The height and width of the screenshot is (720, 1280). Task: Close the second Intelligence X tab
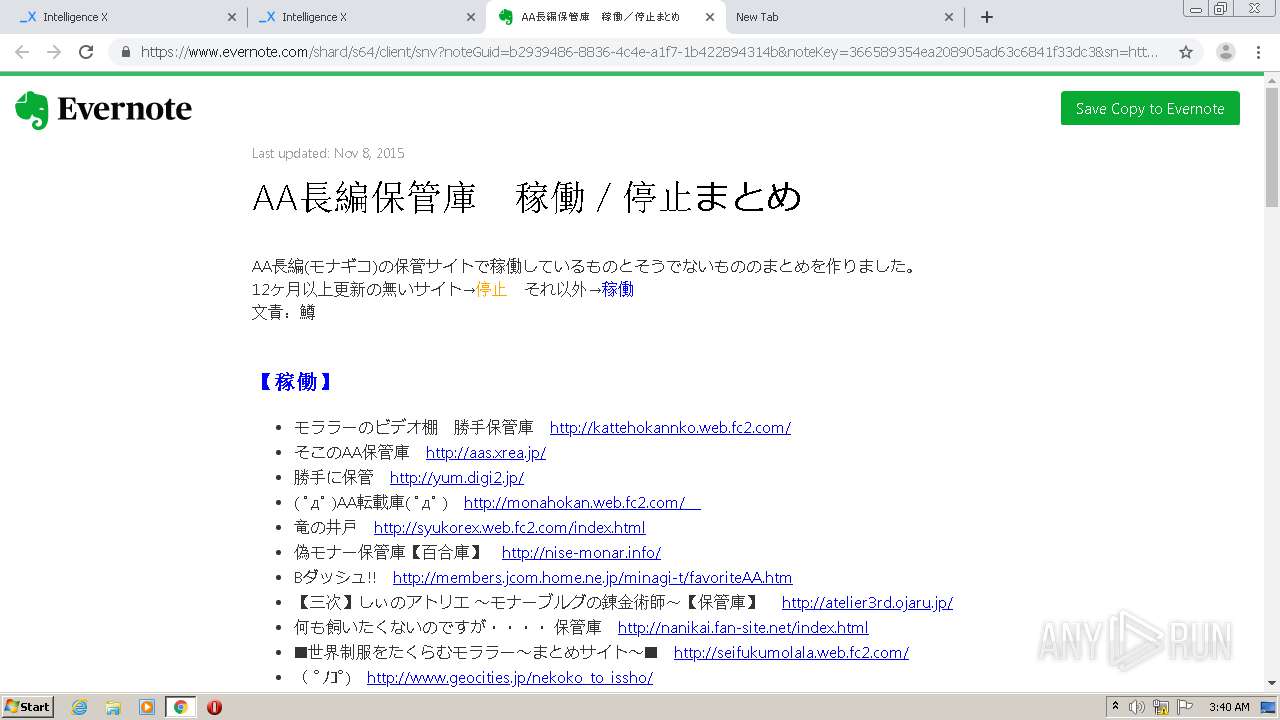click(471, 17)
